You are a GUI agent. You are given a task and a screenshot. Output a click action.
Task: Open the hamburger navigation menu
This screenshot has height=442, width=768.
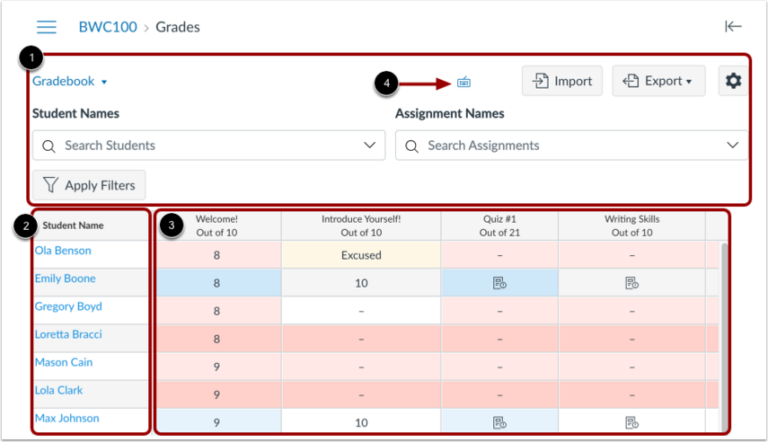click(x=46, y=27)
